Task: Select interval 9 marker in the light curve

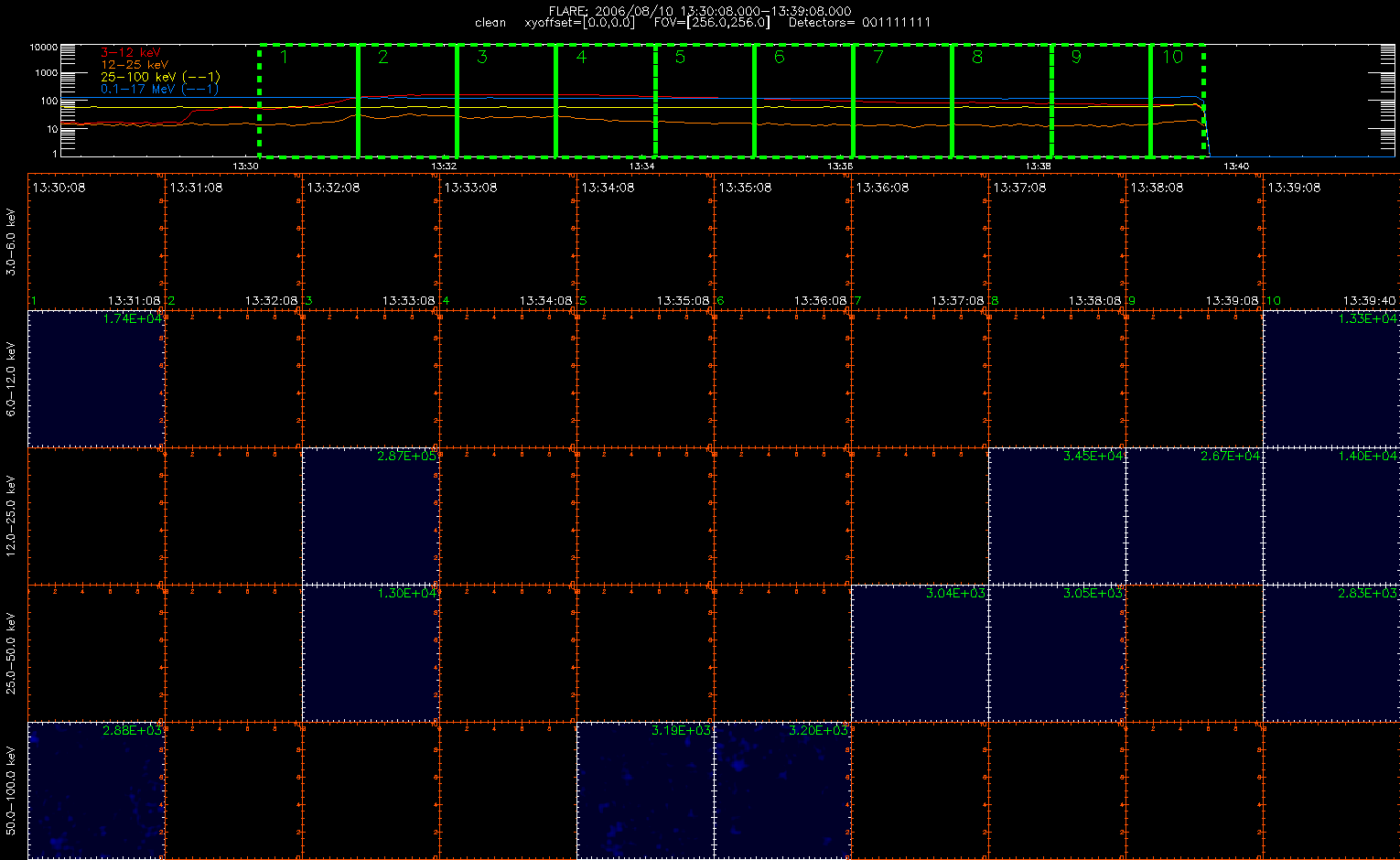Action: [x=1076, y=57]
